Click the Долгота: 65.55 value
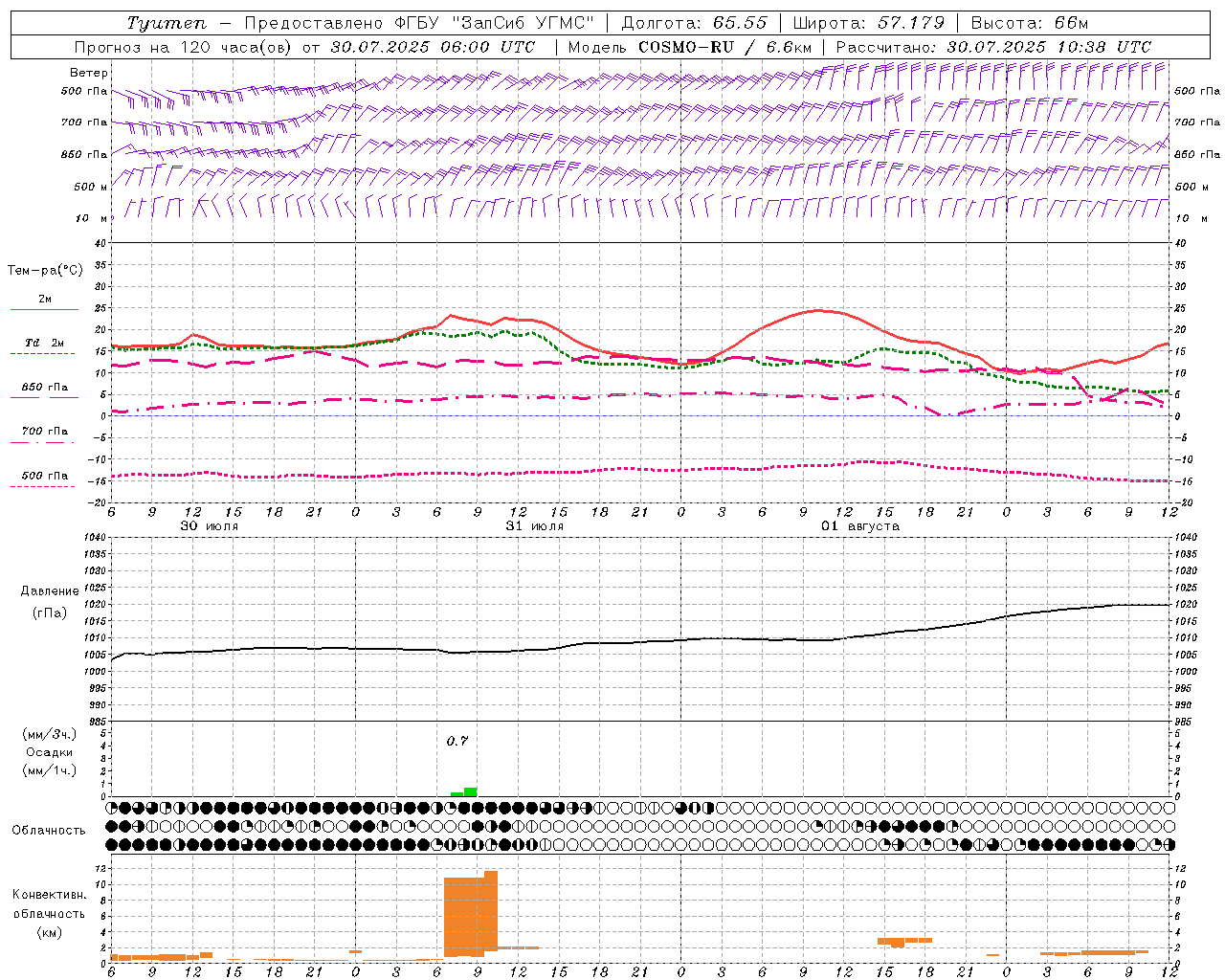Image resolution: width=1225 pixels, height=980 pixels. pyautogui.click(x=694, y=23)
